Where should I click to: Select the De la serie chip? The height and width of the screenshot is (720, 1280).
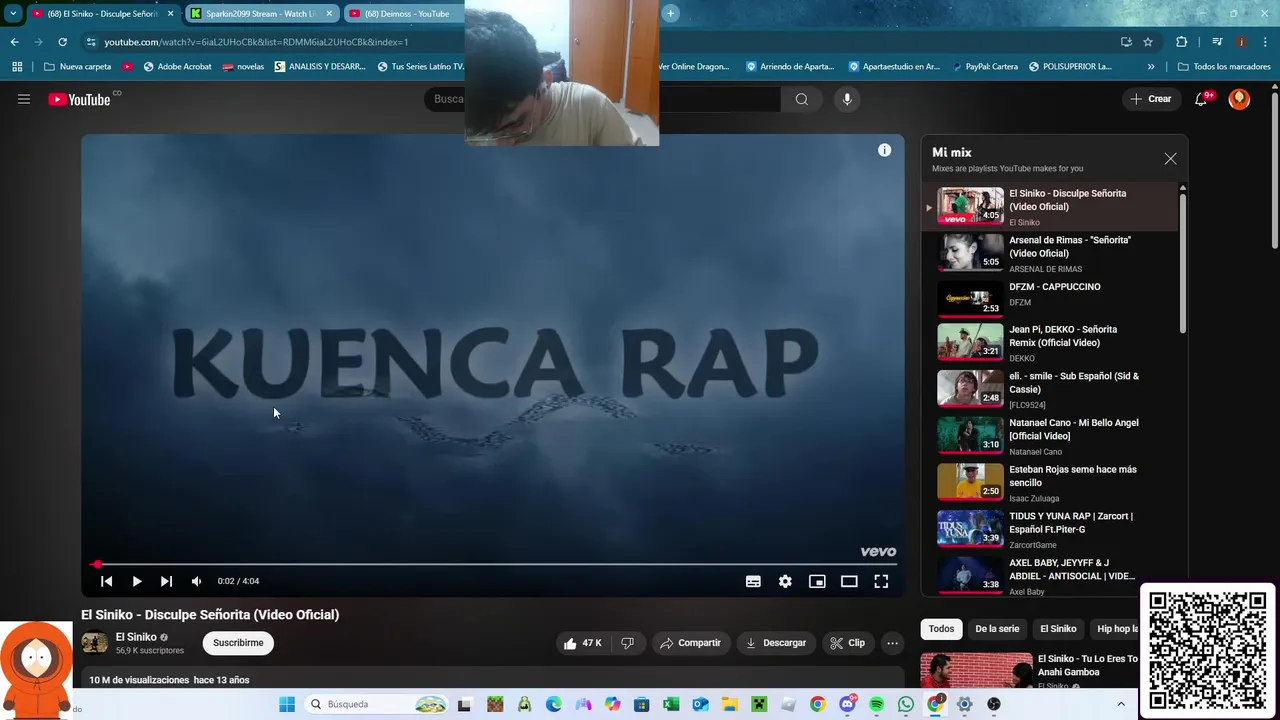click(x=997, y=629)
